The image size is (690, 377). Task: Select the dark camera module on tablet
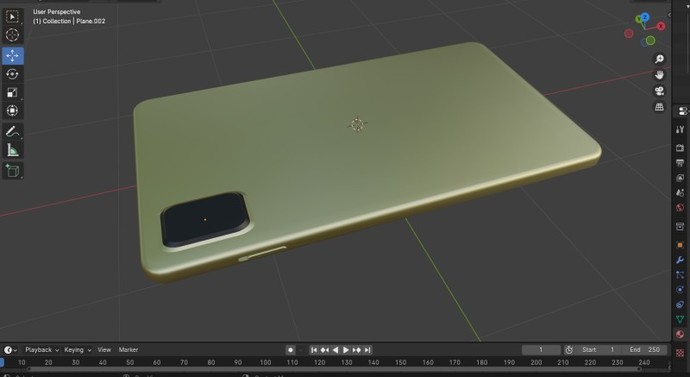[205, 220]
